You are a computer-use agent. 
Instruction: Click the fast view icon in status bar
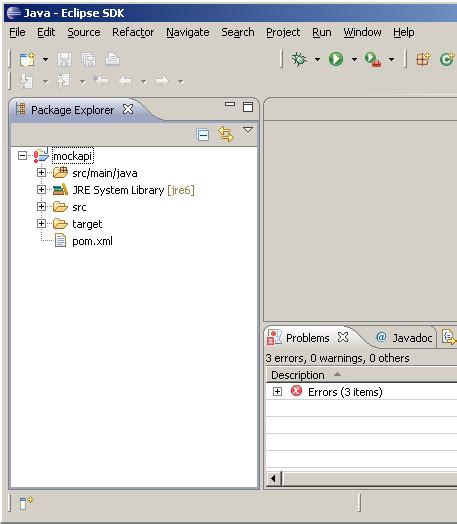tap(26, 503)
